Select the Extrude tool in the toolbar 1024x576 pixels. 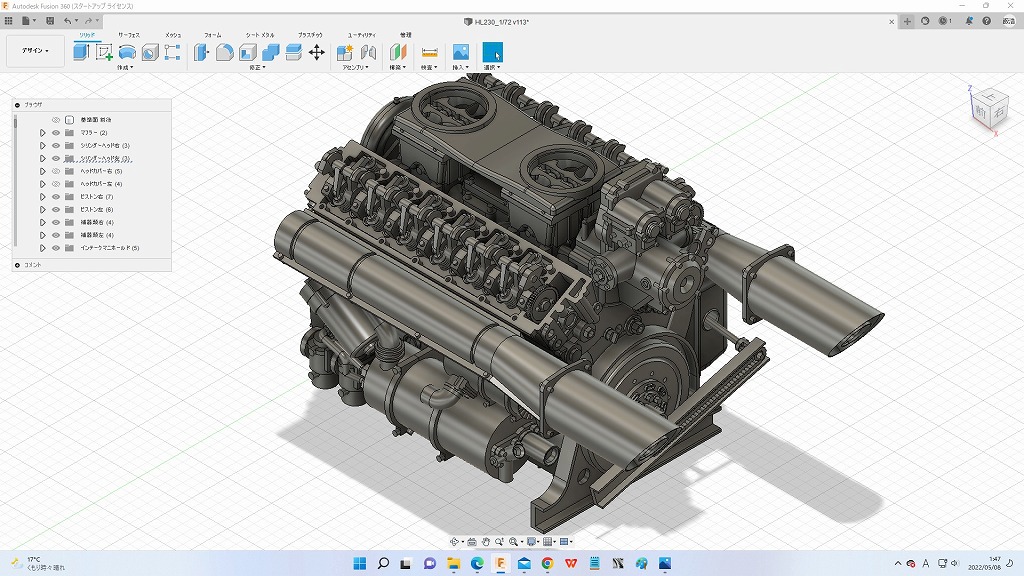coord(82,52)
